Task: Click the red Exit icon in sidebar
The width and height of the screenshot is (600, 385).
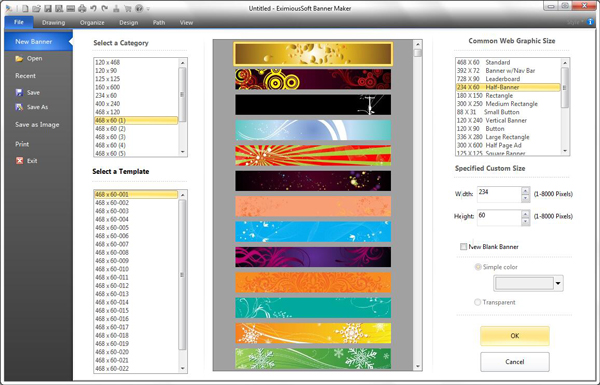Action: click(20, 161)
